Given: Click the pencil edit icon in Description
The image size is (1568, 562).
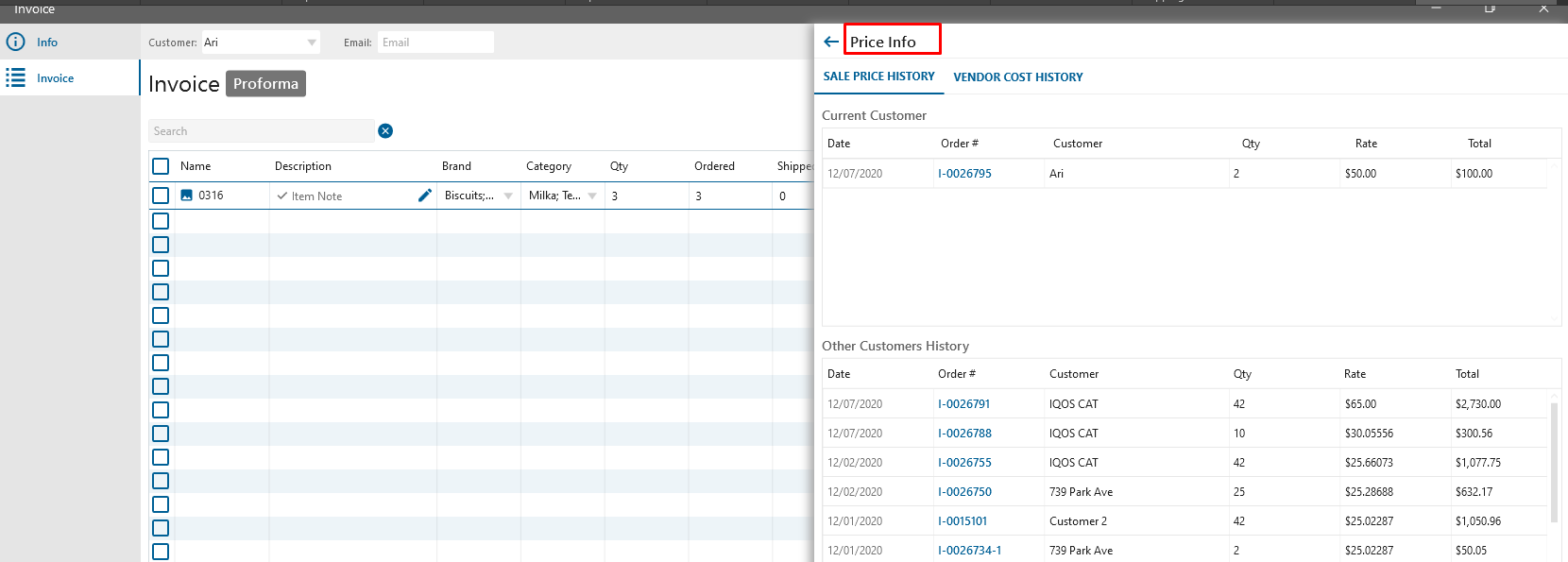Looking at the screenshot, I should pyautogui.click(x=425, y=196).
